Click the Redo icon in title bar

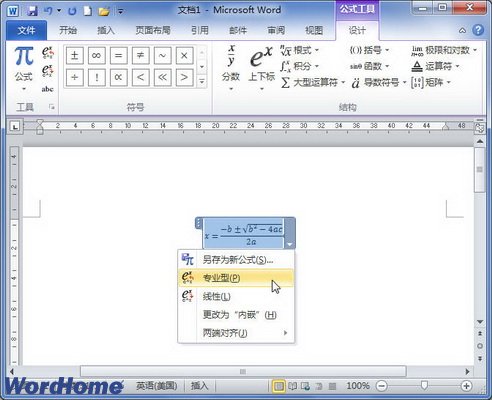72,11
